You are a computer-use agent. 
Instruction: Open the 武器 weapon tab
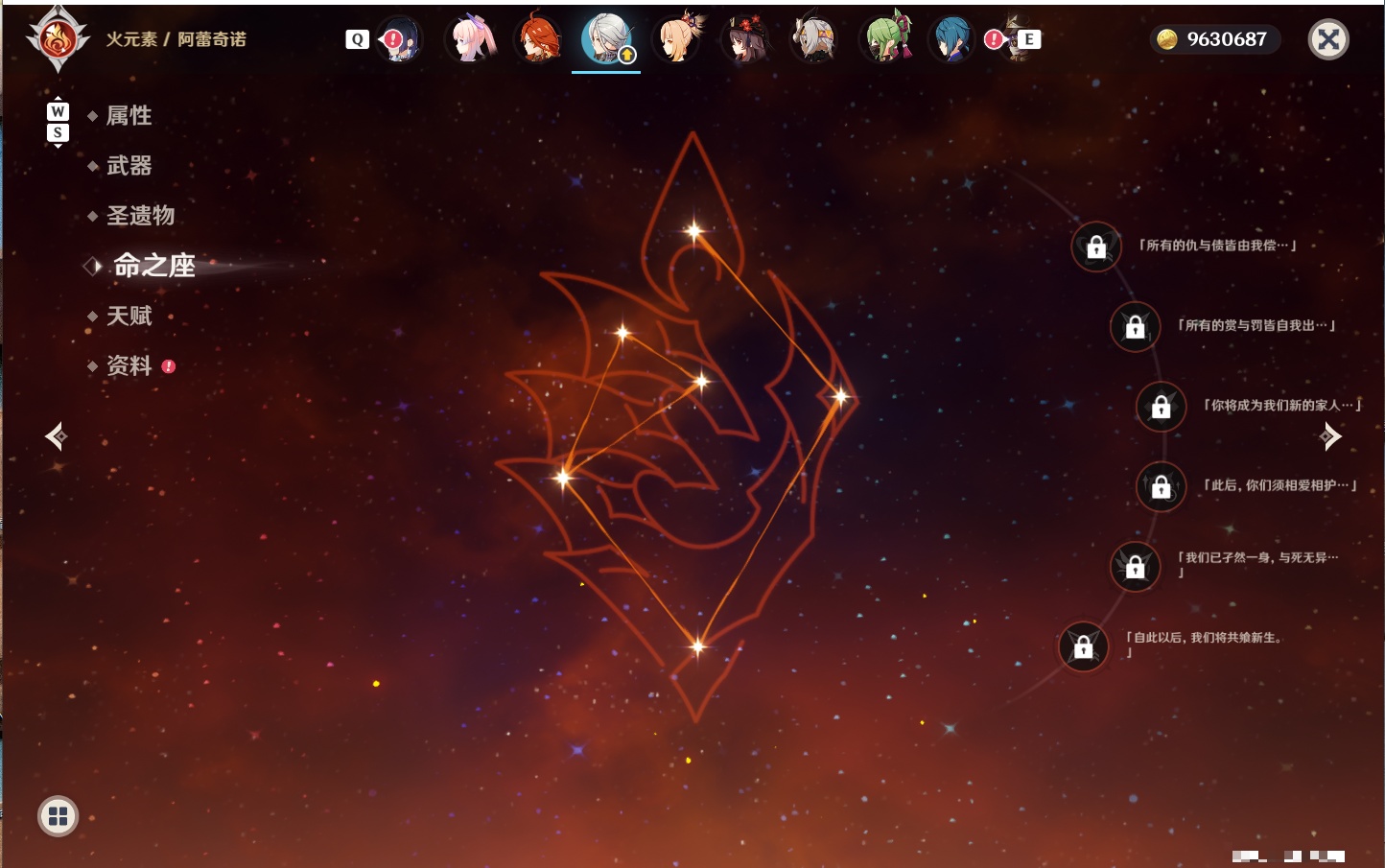click(x=129, y=166)
